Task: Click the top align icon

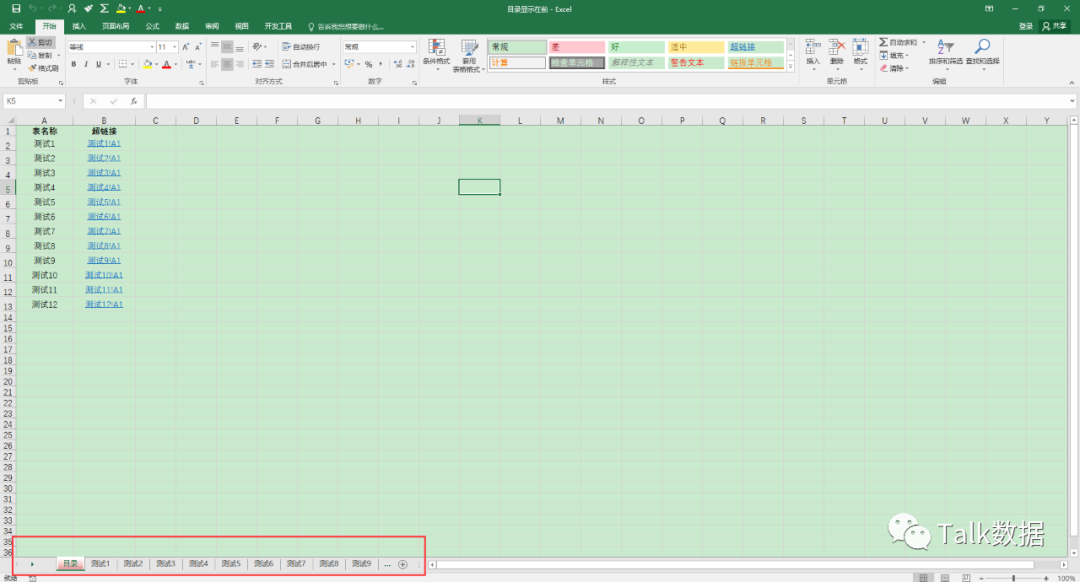Action: (215, 47)
